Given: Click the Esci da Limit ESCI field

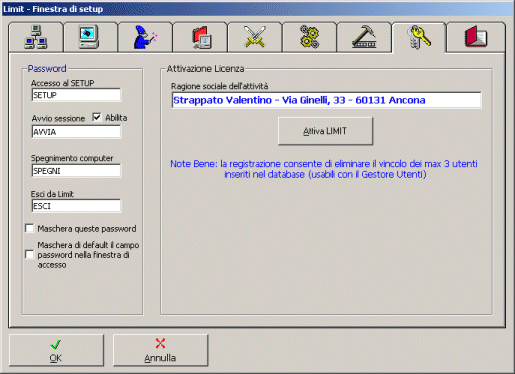Looking at the screenshot, I should (x=76, y=206).
